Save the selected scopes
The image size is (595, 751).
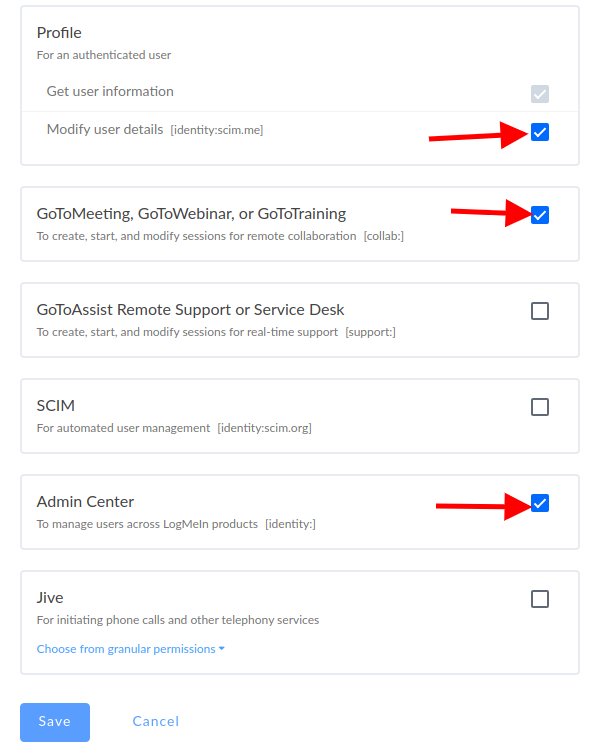coord(55,722)
